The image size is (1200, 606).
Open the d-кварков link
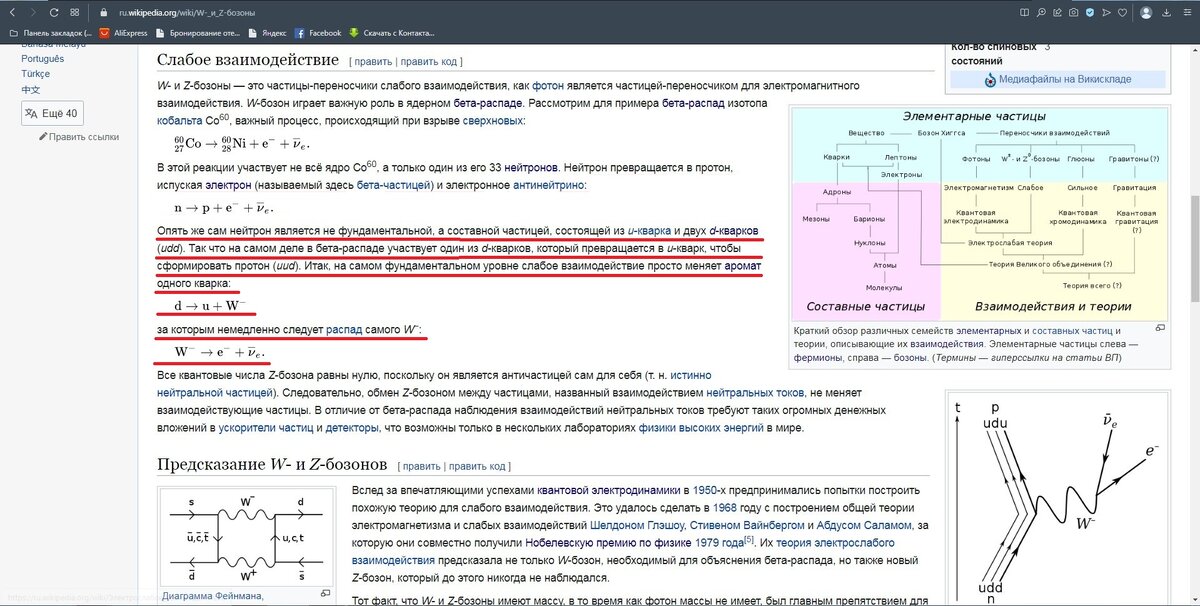pos(734,231)
